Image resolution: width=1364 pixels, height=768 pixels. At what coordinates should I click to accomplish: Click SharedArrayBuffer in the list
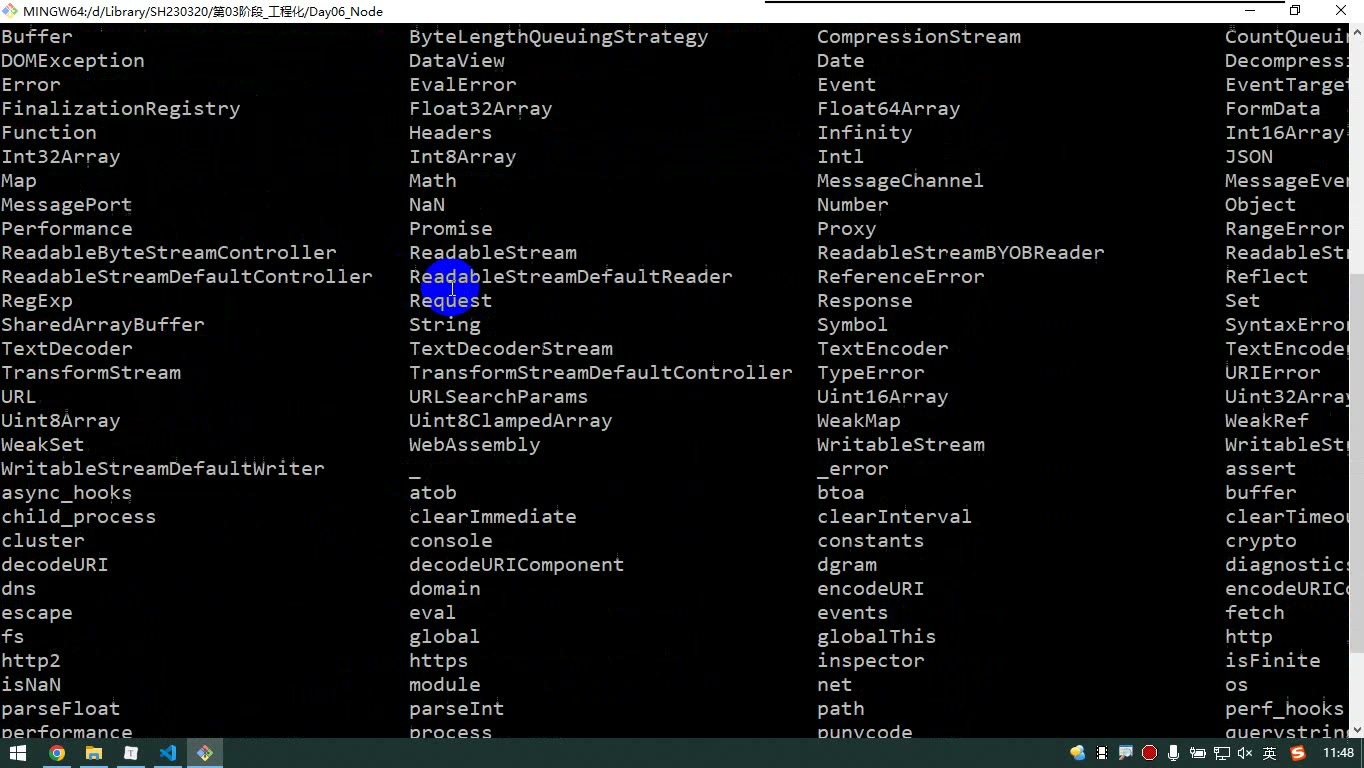pos(103,325)
